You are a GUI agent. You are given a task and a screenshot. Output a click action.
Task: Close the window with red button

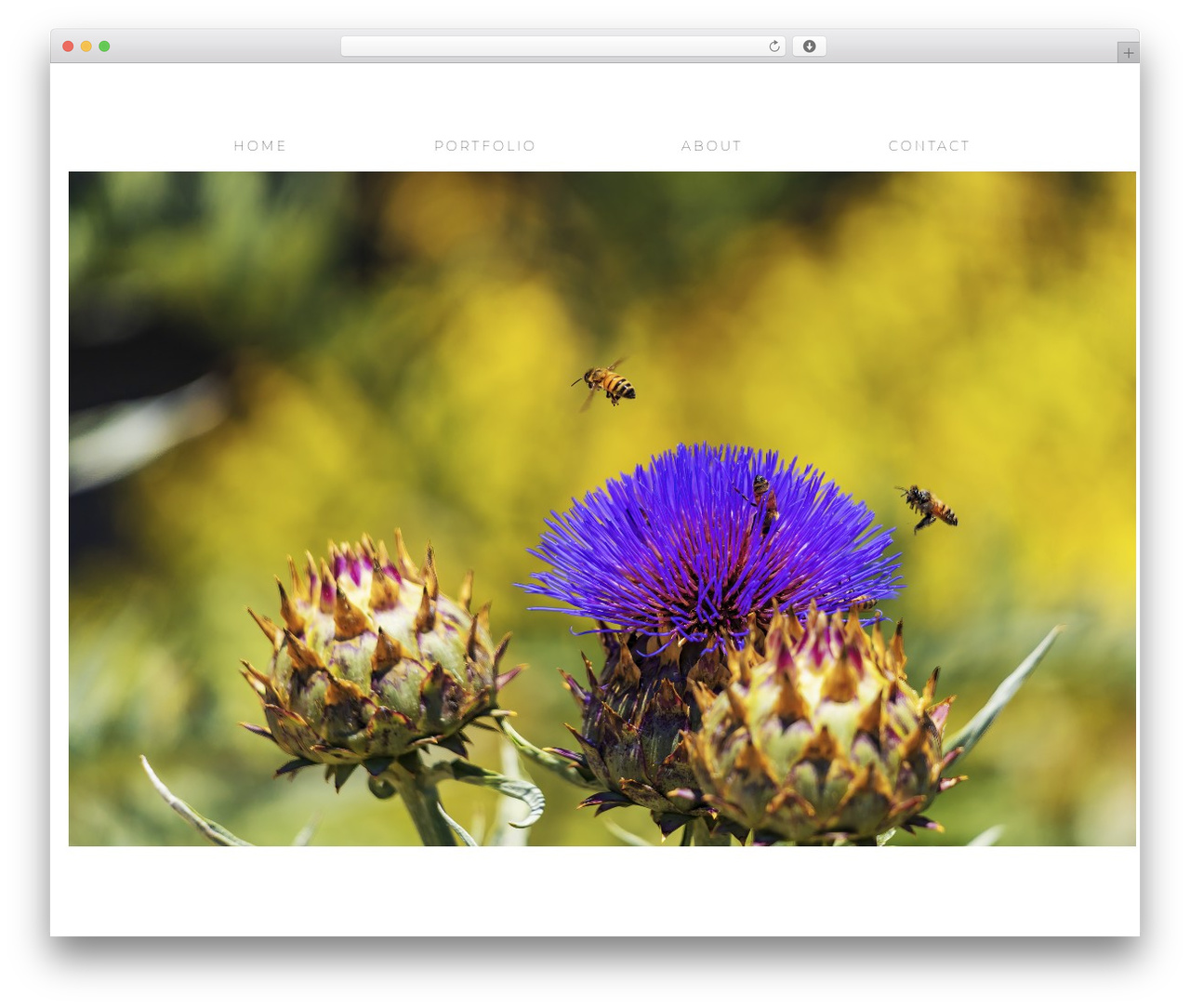pyautogui.click(x=68, y=46)
